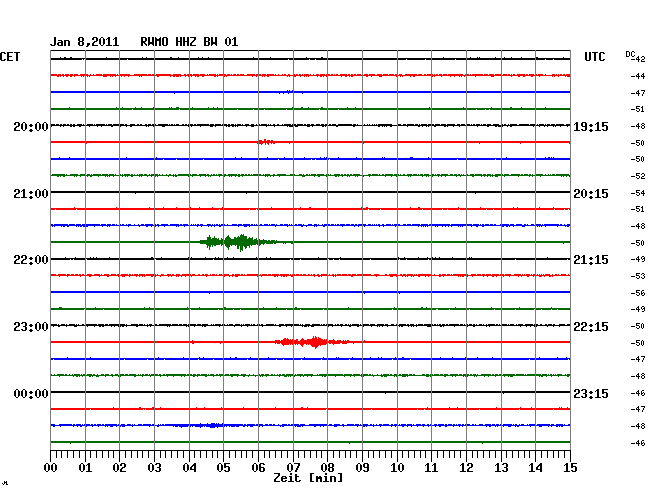The image size is (650, 494).
Task: Click the '03' minute axis label
Action: (154, 467)
